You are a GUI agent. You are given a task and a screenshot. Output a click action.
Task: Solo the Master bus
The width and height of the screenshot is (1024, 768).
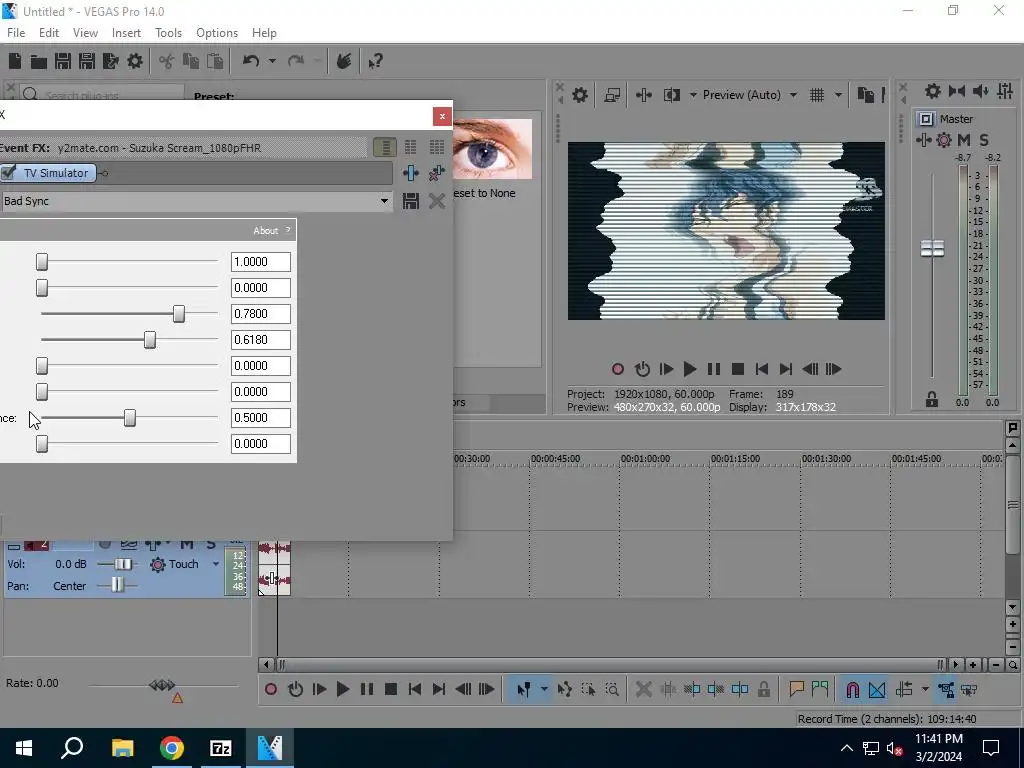tap(984, 140)
